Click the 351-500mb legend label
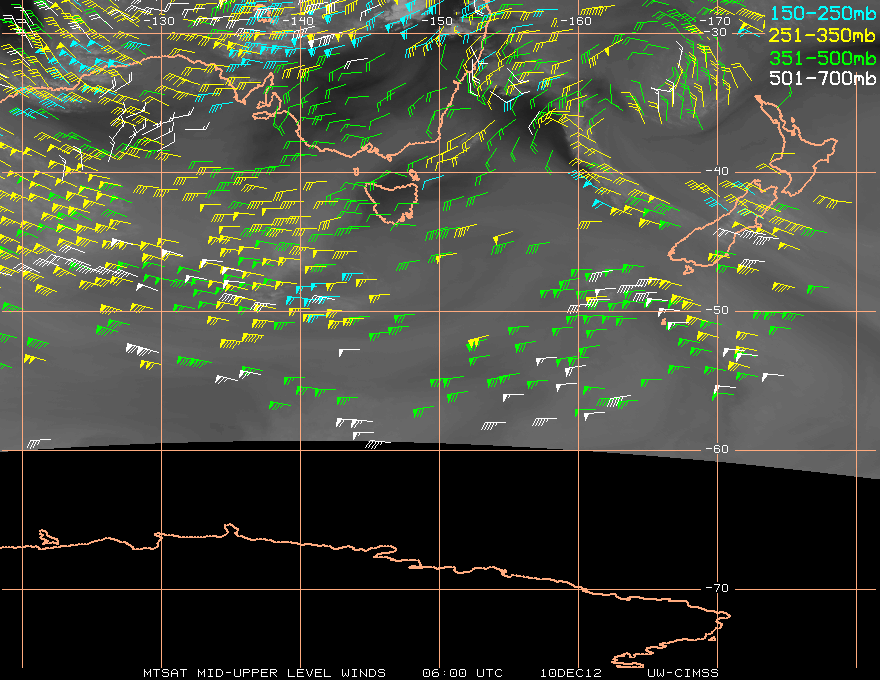880x680 pixels. [822, 57]
